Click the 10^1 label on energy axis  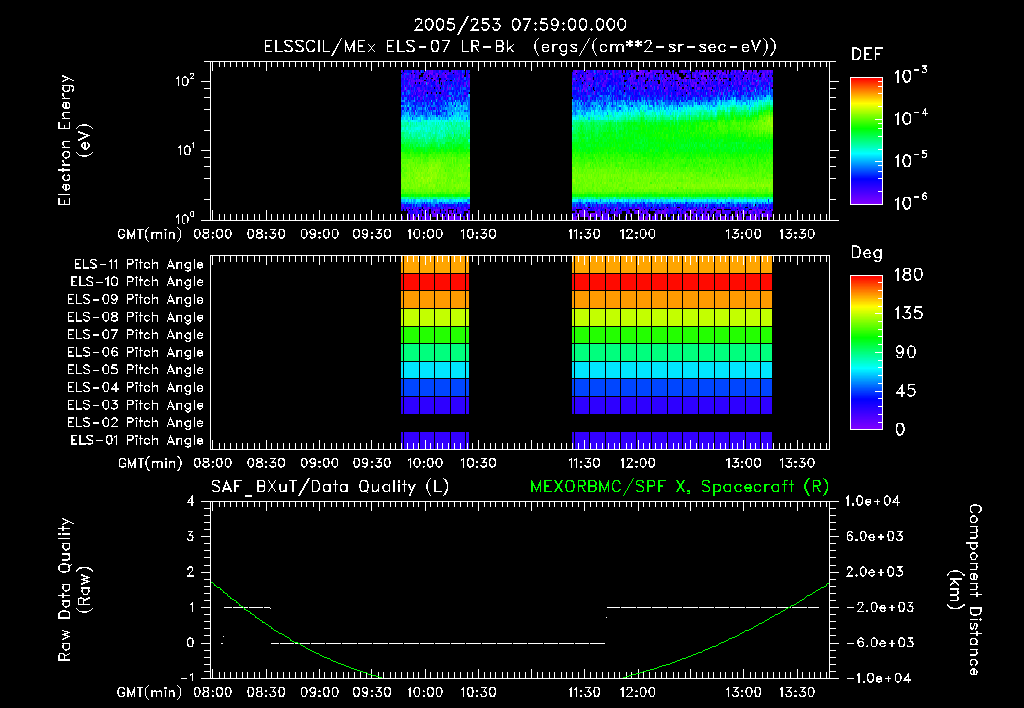pyautogui.click(x=185, y=150)
